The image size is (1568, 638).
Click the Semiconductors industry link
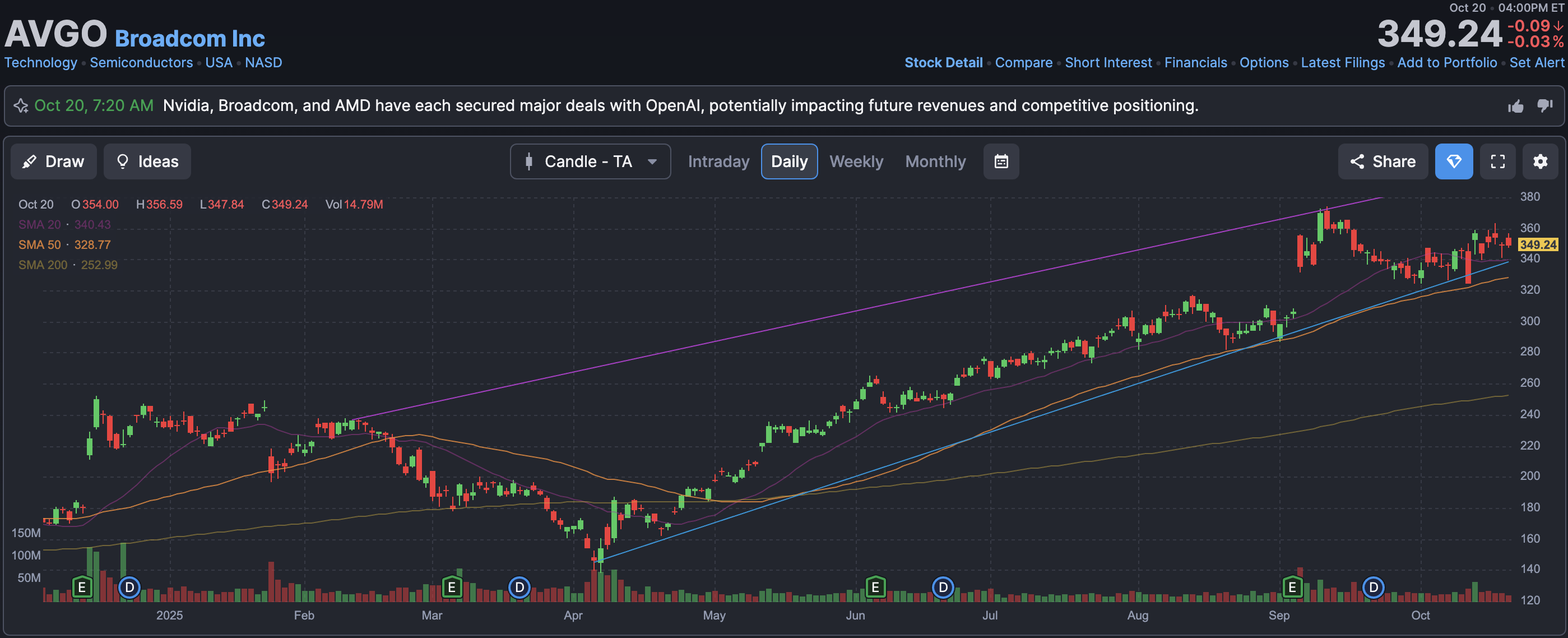(x=141, y=63)
